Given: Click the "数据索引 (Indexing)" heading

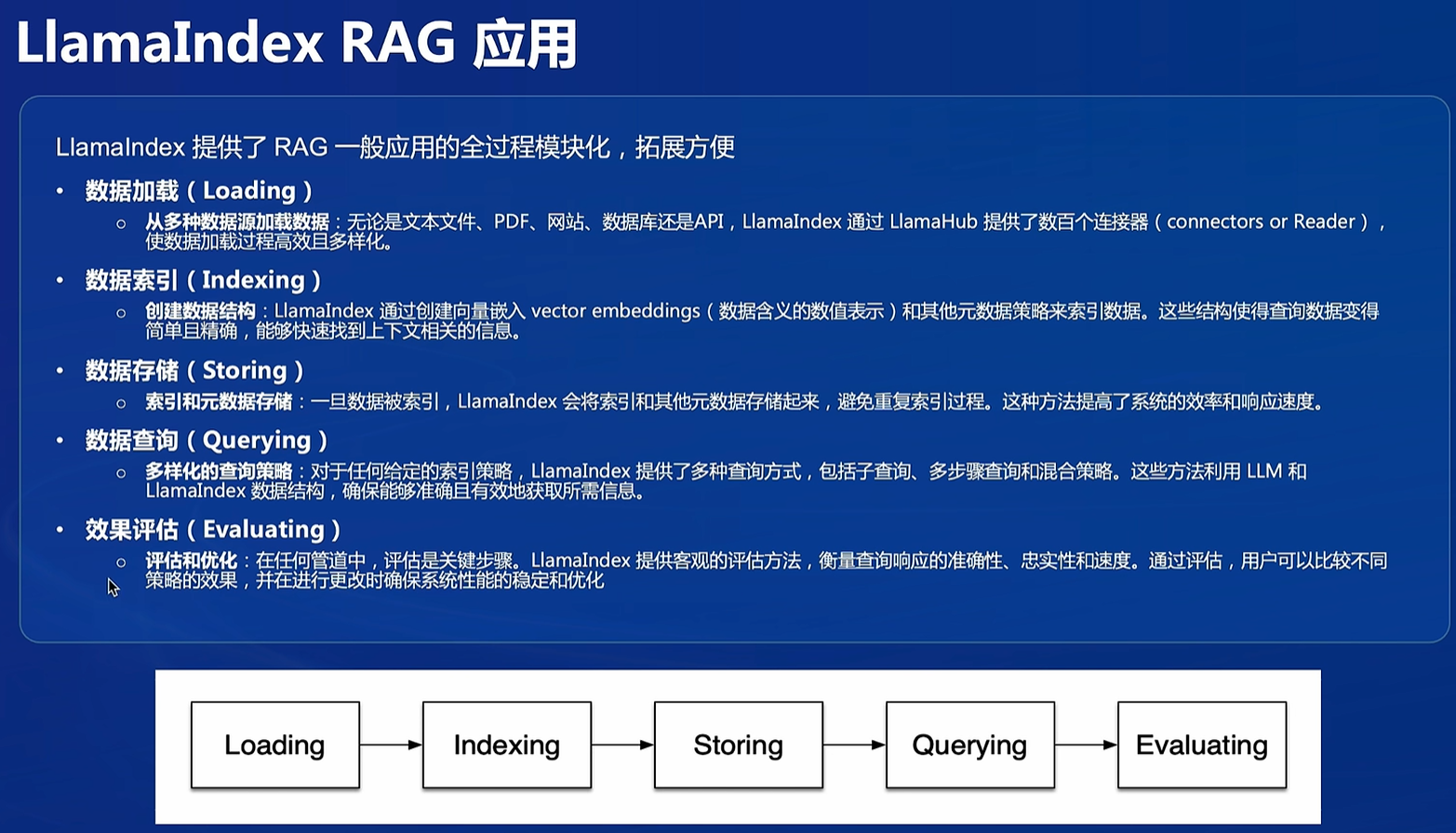Looking at the screenshot, I should tap(203, 280).
